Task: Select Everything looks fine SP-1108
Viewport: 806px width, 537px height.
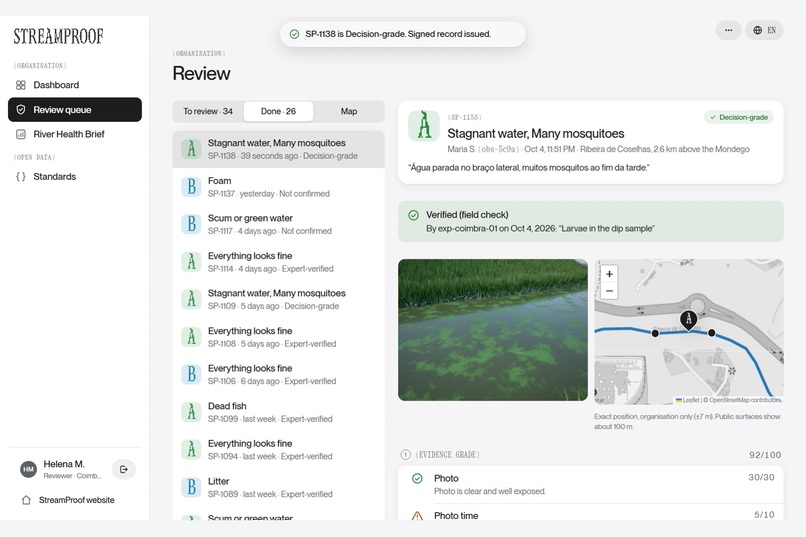Action: pyautogui.click(x=279, y=337)
